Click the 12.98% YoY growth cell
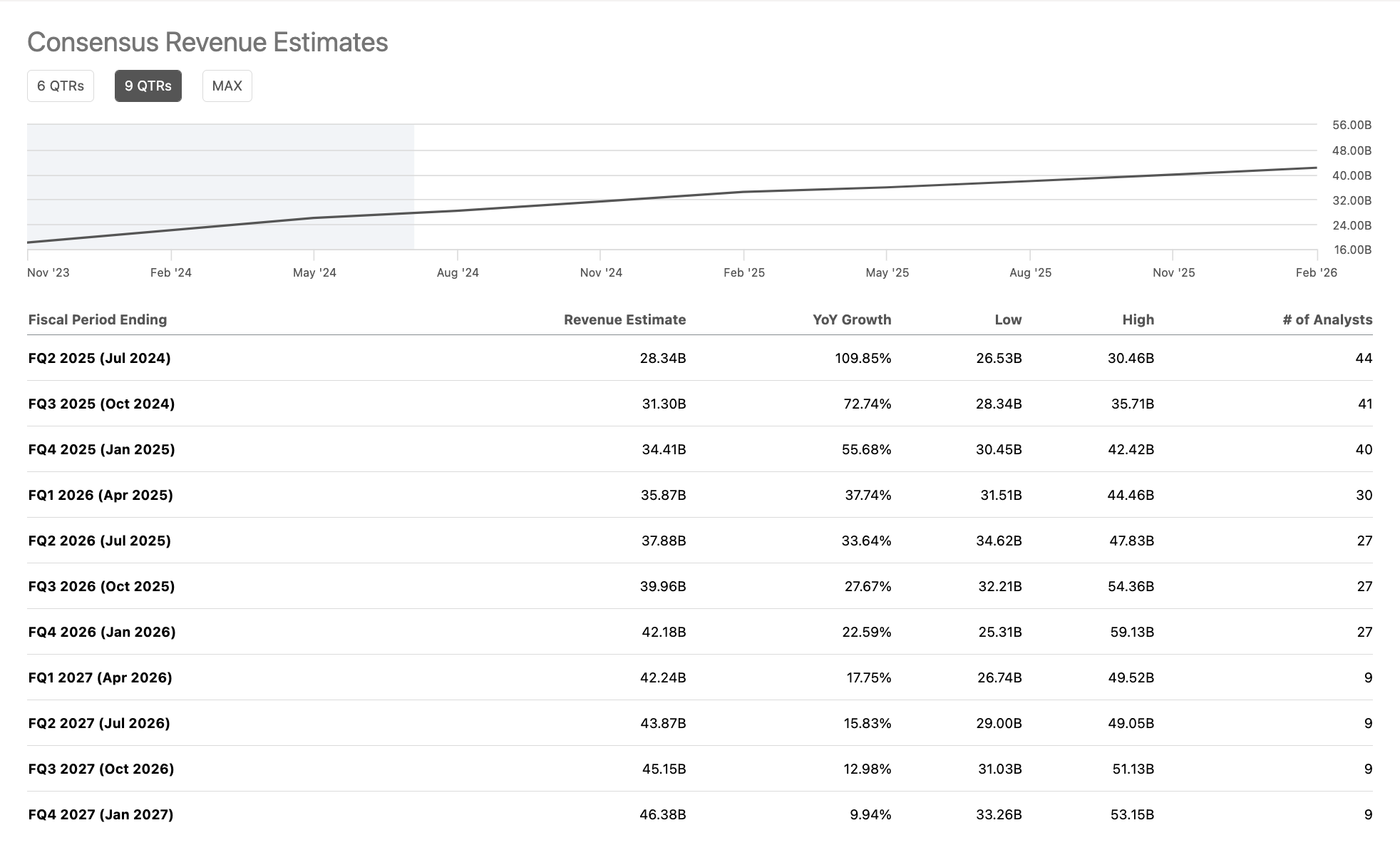This screenshot has width=1400, height=860. pyautogui.click(x=868, y=769)
